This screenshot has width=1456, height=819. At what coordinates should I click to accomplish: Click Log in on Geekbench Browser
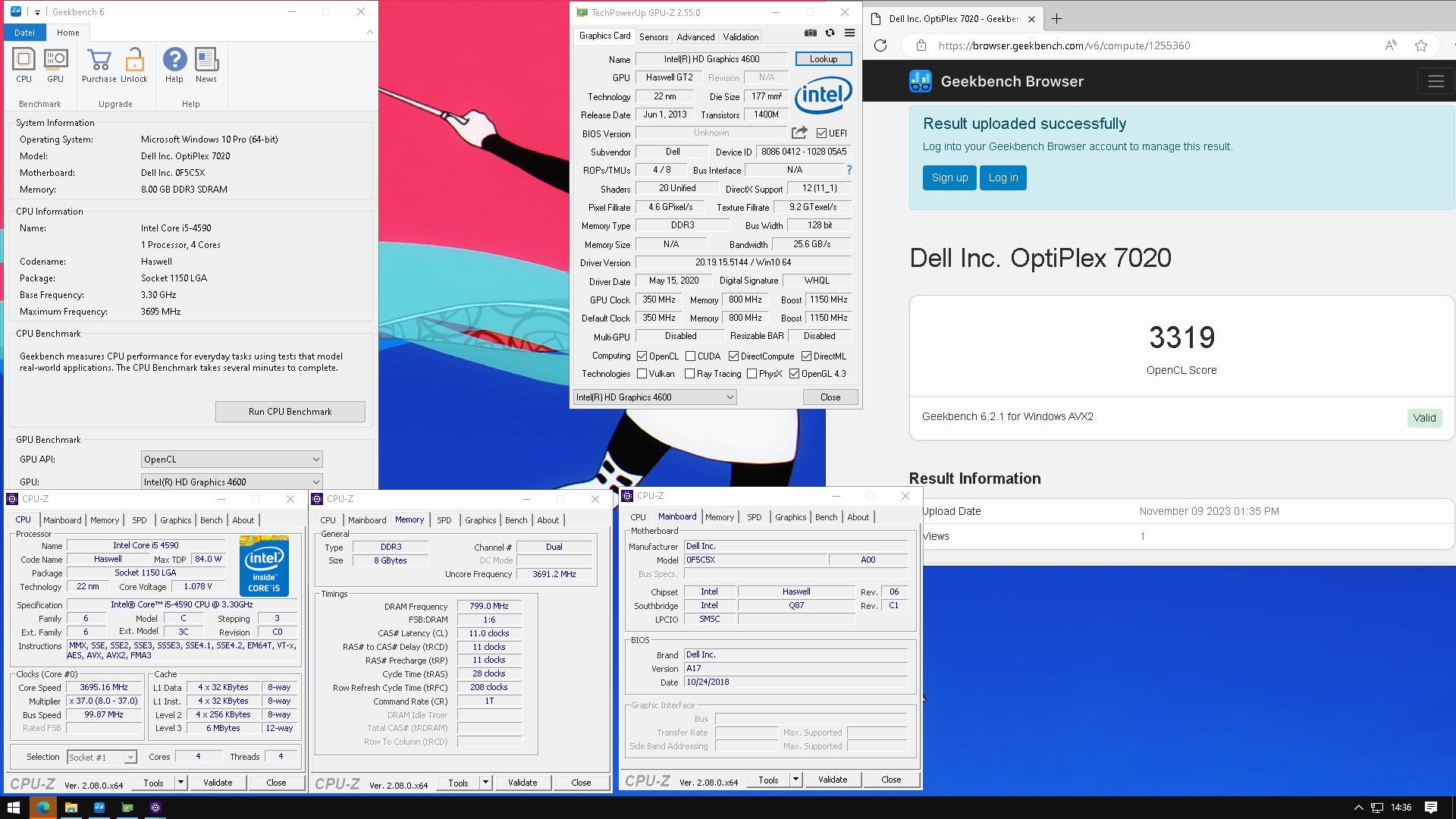pos(1003,177)
